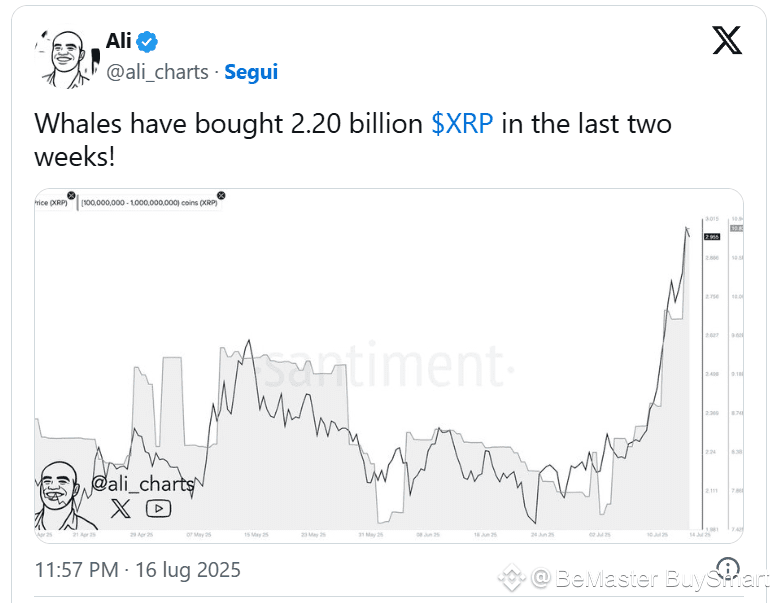Follow the account via Segui

[x=251, y=72]
